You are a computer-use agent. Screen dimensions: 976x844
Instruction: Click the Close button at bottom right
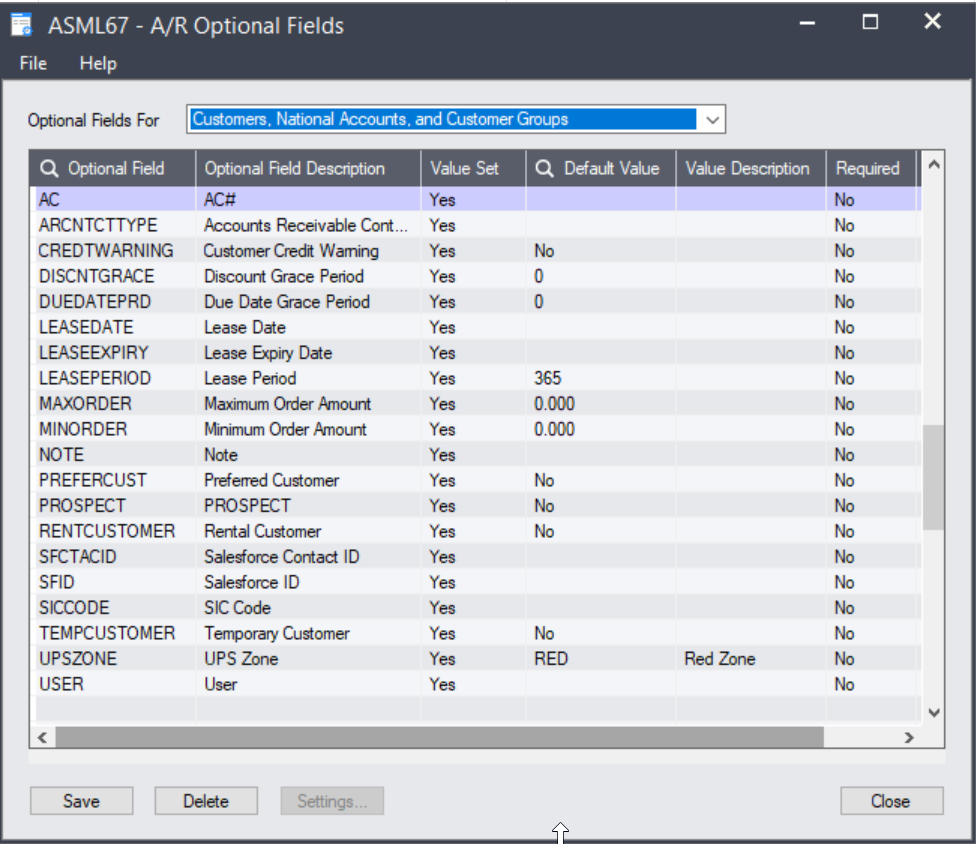tap(890, 801)
